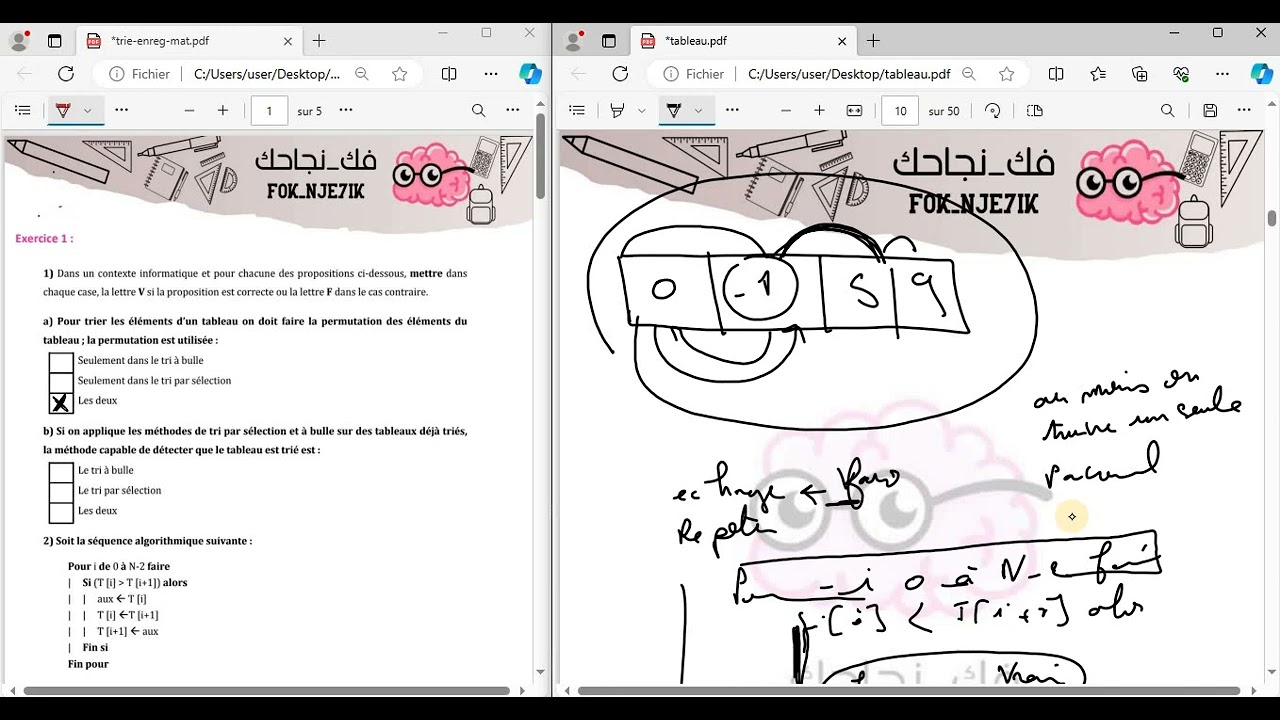Select the Draw pen tool in tableau window
Screen dimensions: 1280x720
[674, 111]
